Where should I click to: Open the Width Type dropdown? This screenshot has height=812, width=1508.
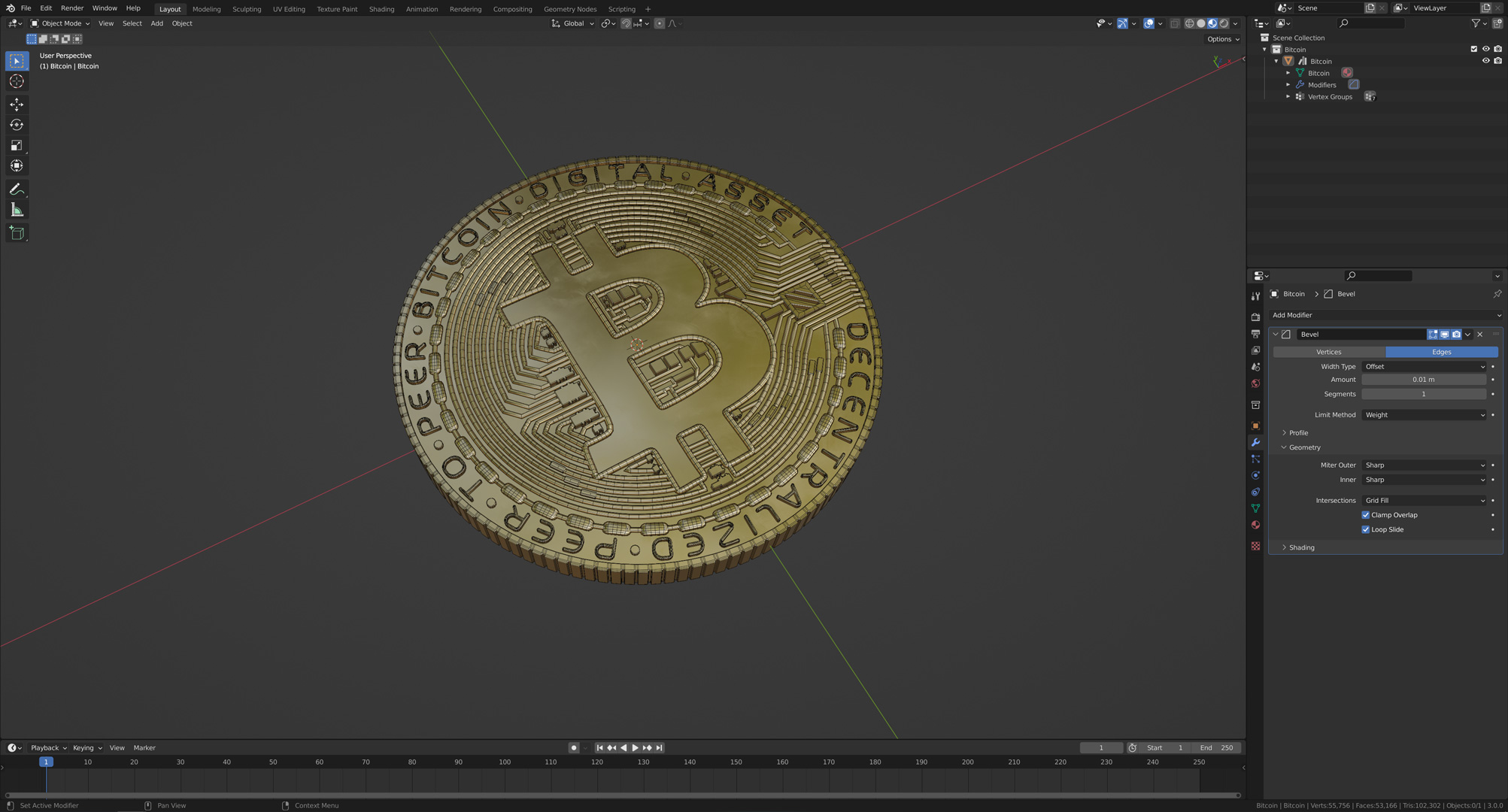[1424, 367]
